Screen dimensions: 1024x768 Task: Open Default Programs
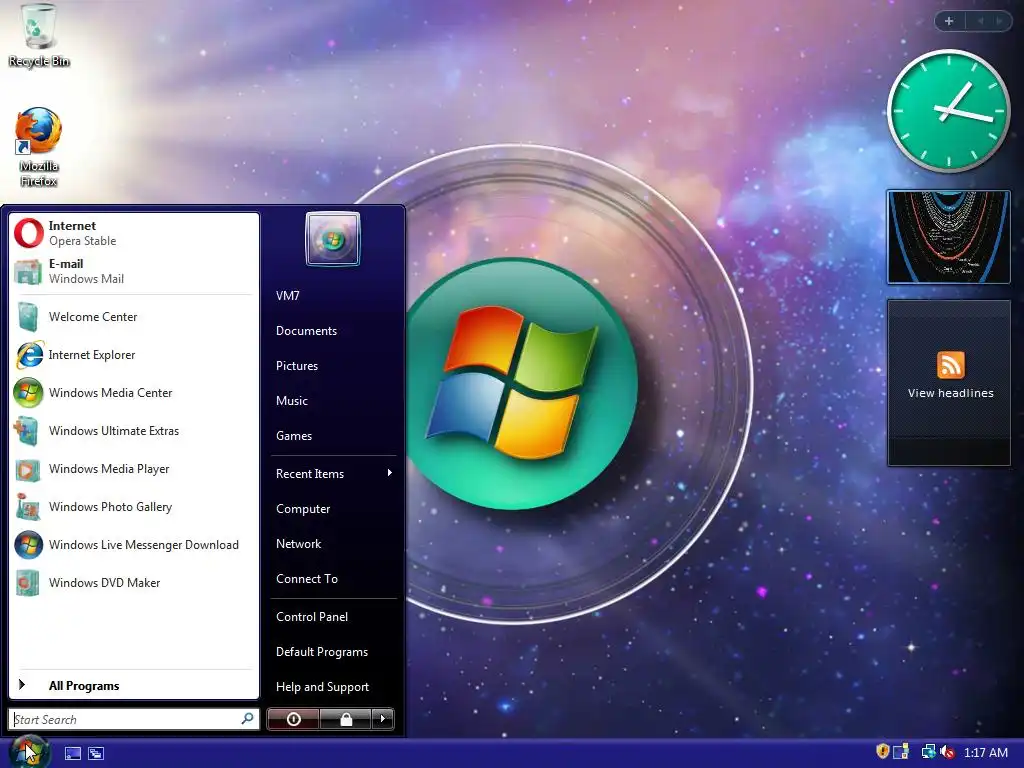click(333, 652)
